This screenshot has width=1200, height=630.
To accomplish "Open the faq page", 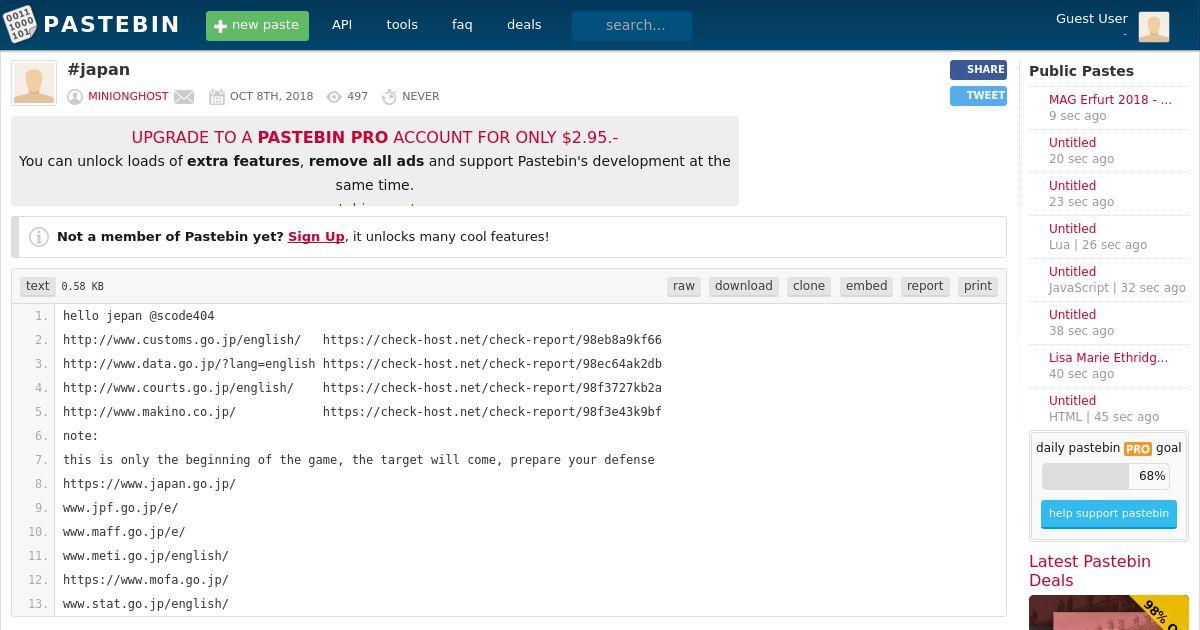I will click(462, 25).
